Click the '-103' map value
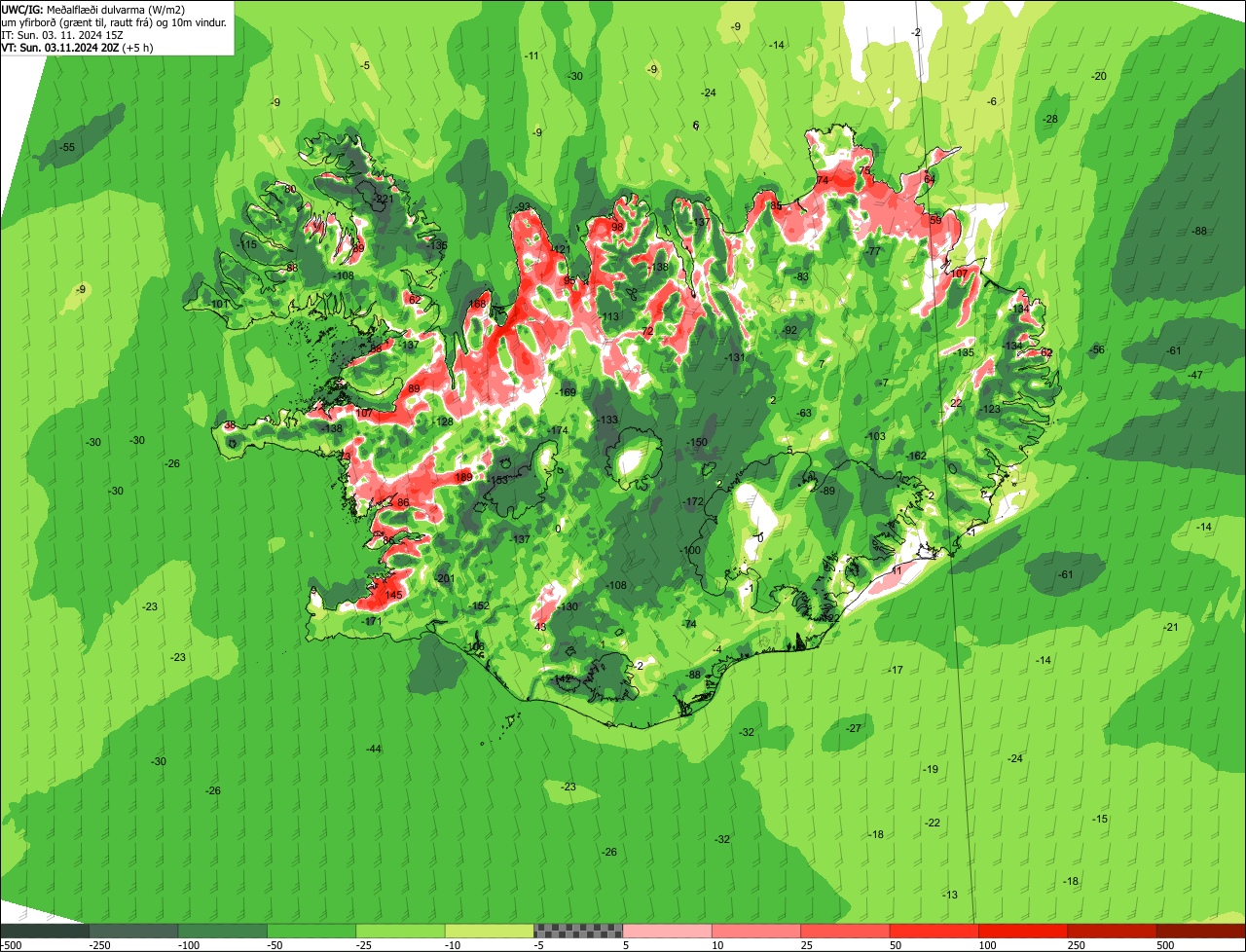 (875, 436)
